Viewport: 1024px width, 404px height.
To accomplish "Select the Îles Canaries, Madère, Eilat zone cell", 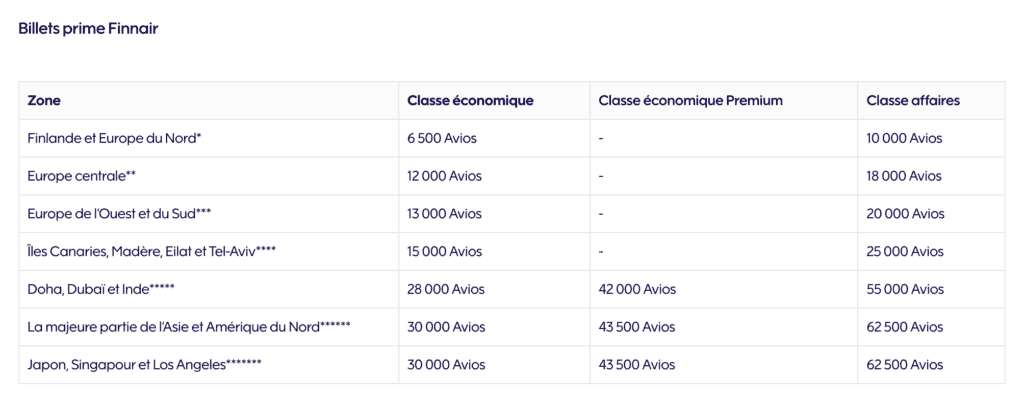I will pyautogui.click(x=152, y=251).
